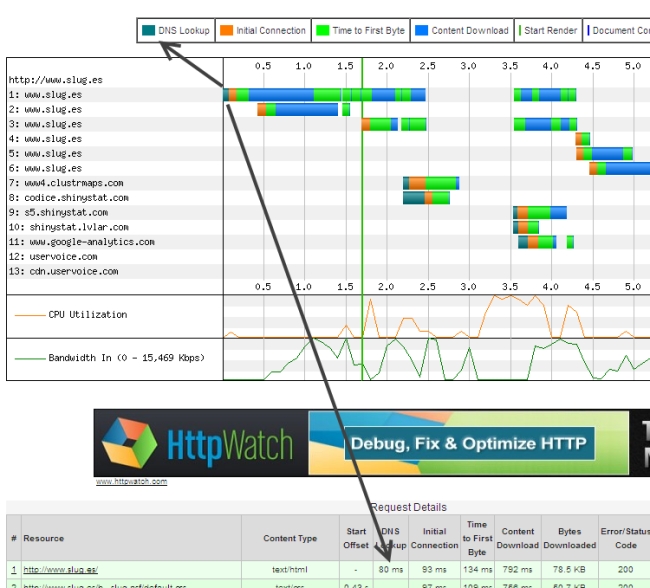
Task: Click the 200 status code cell
Action: point(625,570)
